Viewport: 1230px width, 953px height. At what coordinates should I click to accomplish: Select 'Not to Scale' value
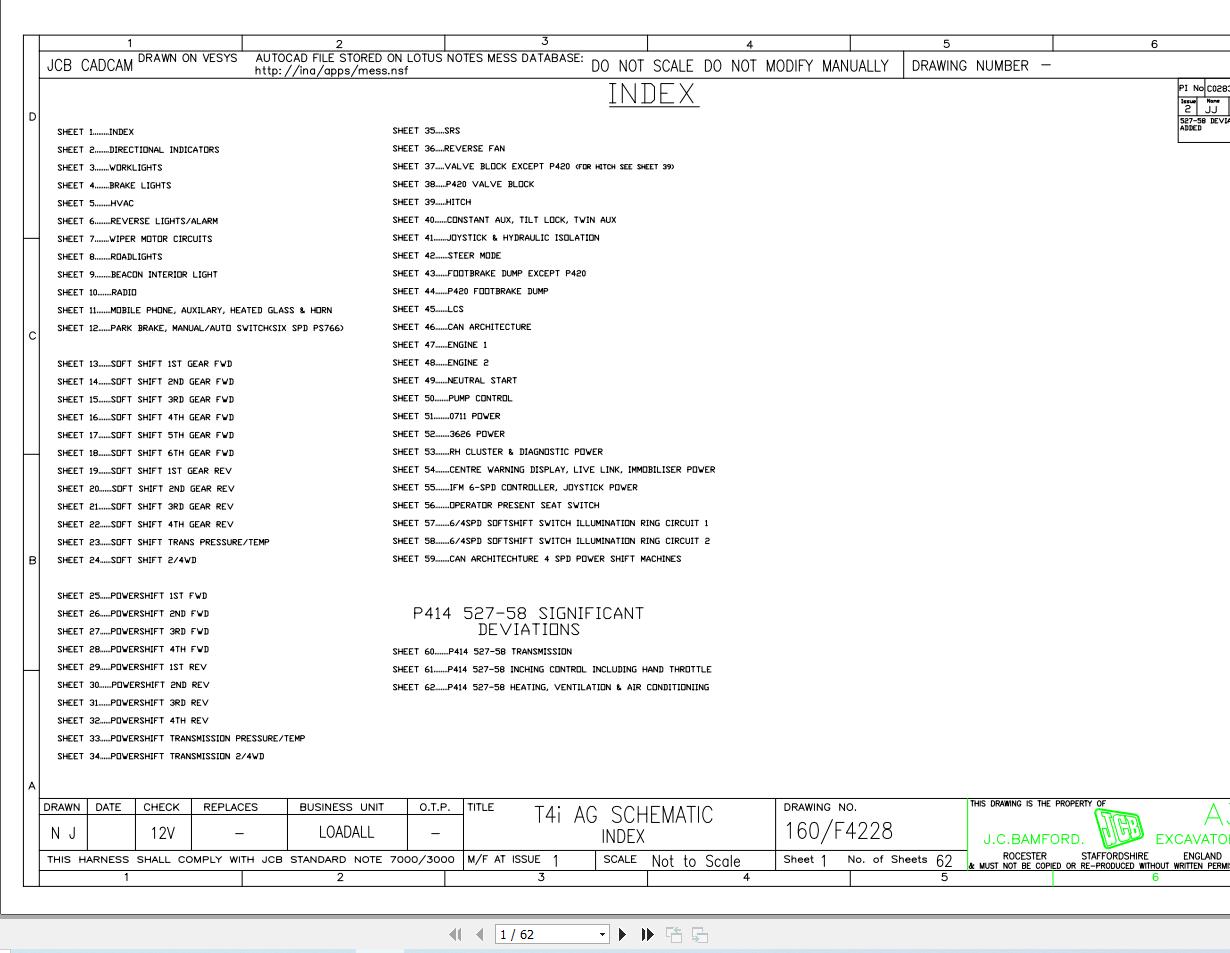pyautogui.click(x=696, y=861)
